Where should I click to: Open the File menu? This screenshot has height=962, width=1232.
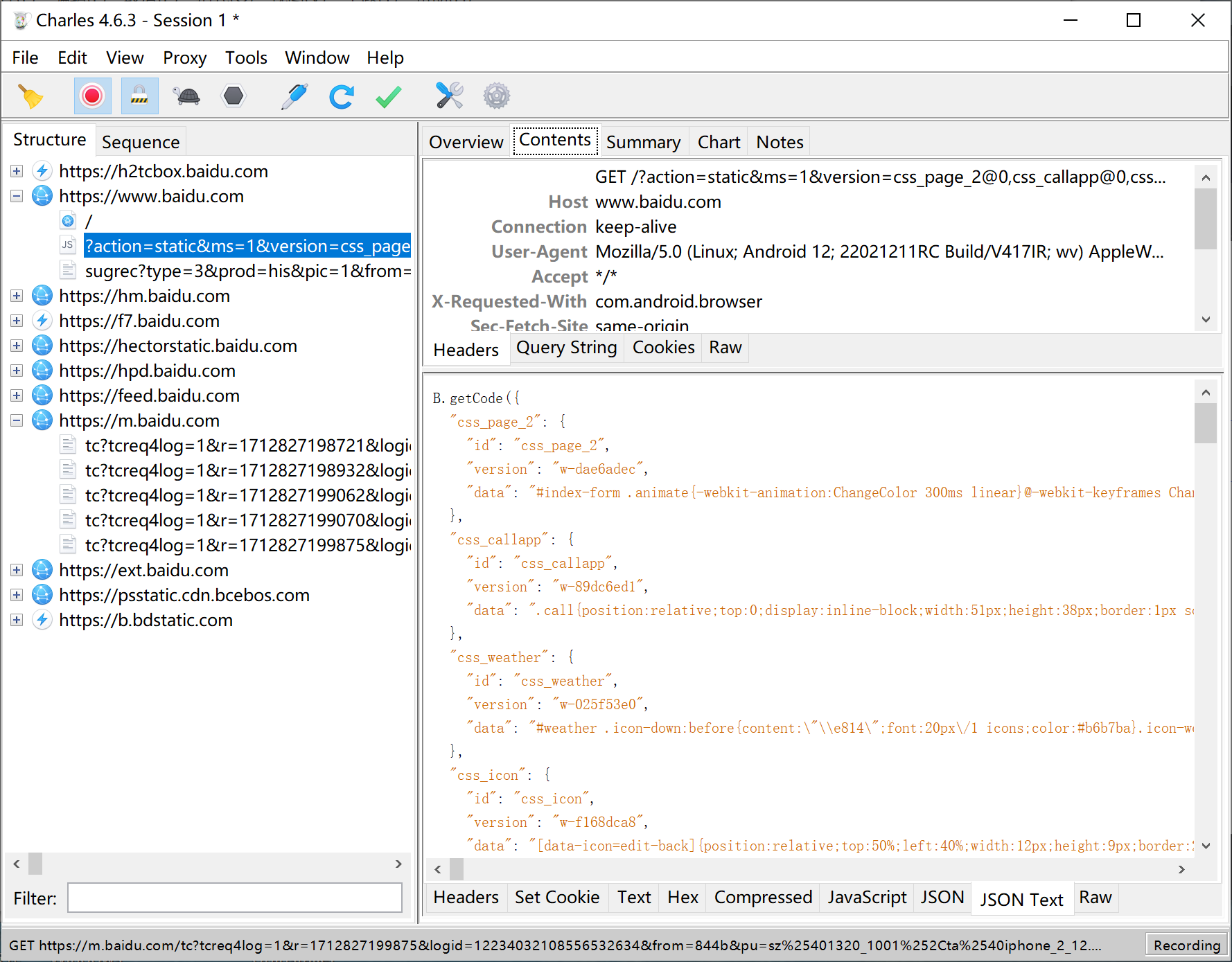tap(25, 57)
